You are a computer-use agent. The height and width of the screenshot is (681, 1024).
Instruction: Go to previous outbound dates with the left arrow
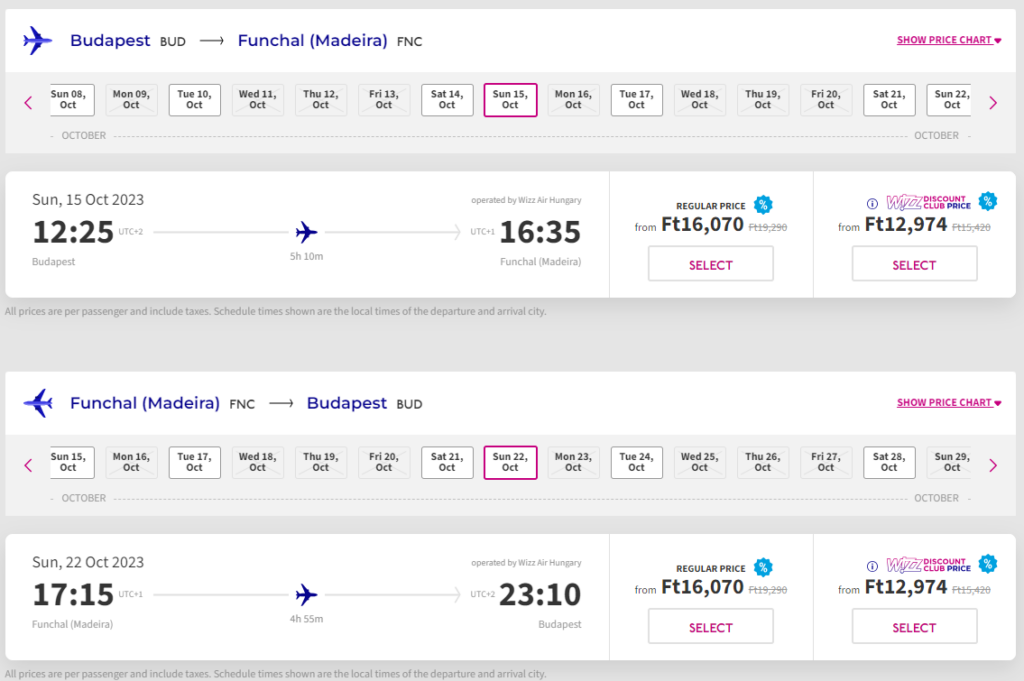28,102
